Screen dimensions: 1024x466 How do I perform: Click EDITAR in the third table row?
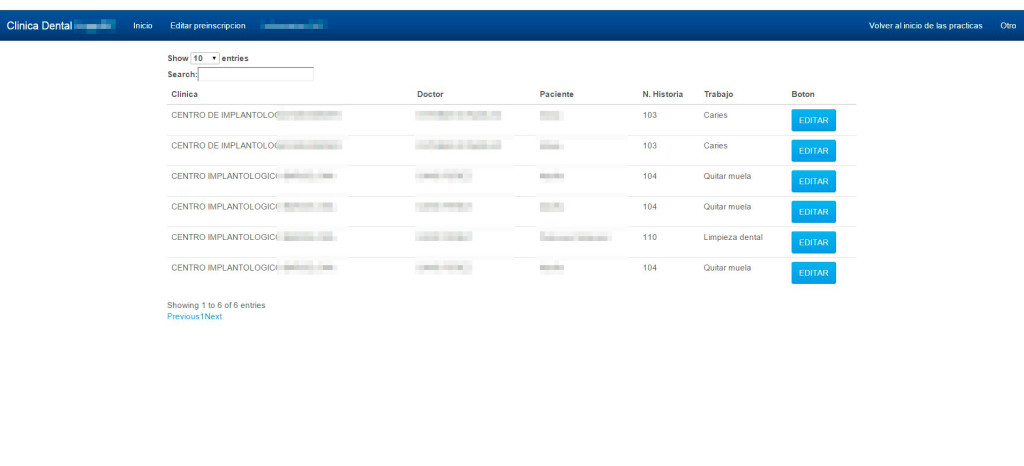[x=813, y=181]
